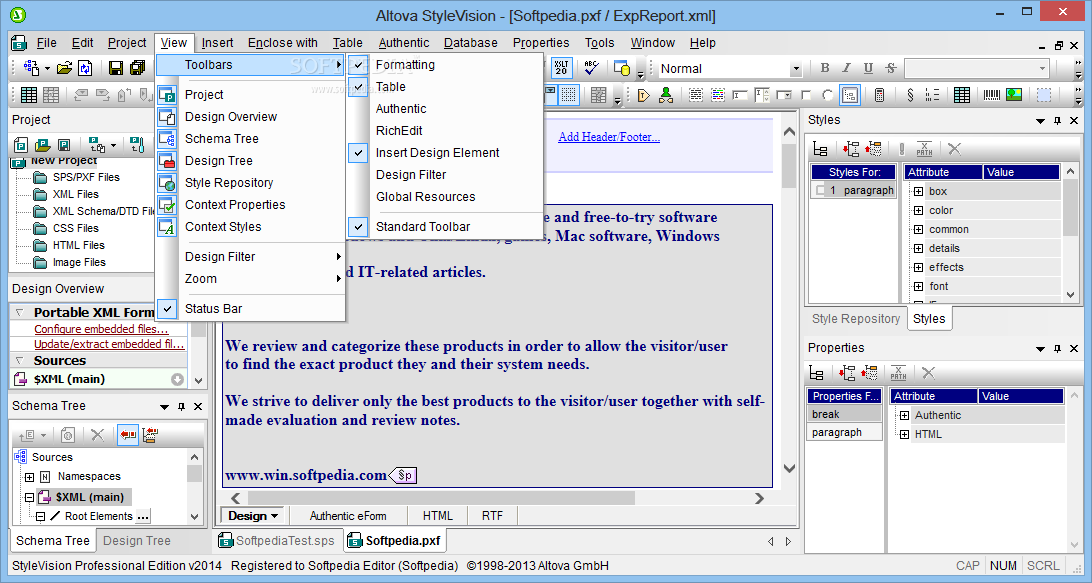Image resolution: width=1092 pixels, height=583 pixels.
Task: Open the Normal paragraph format dropdown
Action: pyautogui.click(x=795, y=68)
